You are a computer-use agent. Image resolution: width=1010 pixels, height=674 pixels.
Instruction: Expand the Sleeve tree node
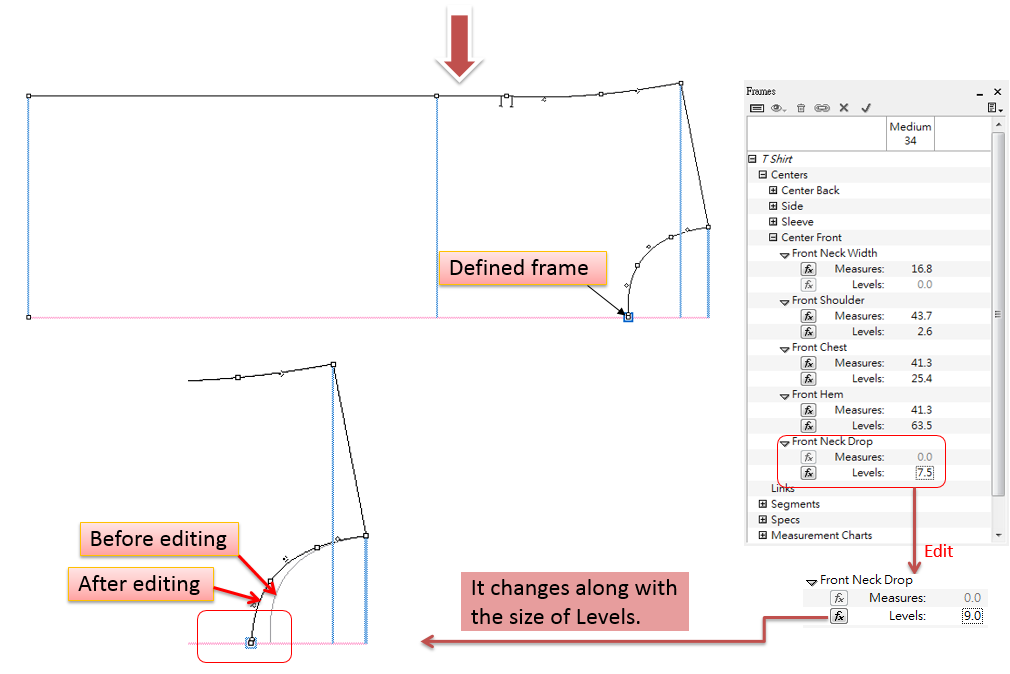[773, 222]
